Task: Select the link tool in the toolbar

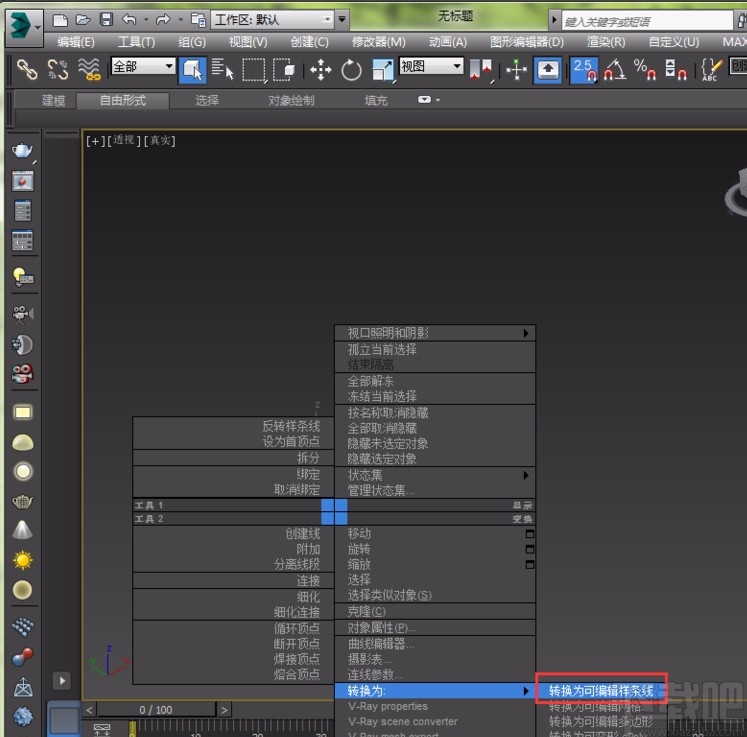Action: coord(27,70)
